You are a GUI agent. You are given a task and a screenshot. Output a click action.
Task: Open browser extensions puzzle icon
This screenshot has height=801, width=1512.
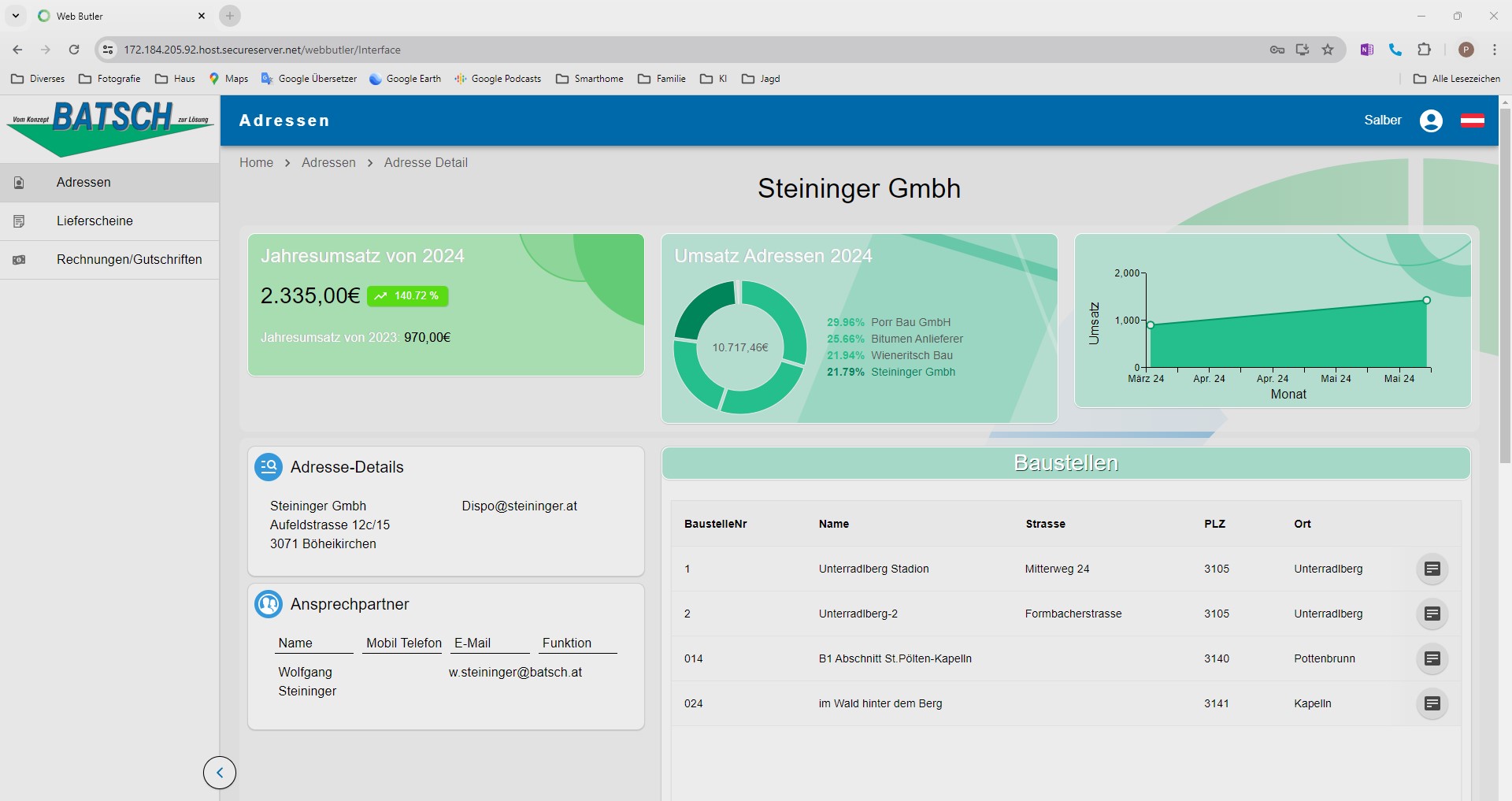(x=1424, y=50)
